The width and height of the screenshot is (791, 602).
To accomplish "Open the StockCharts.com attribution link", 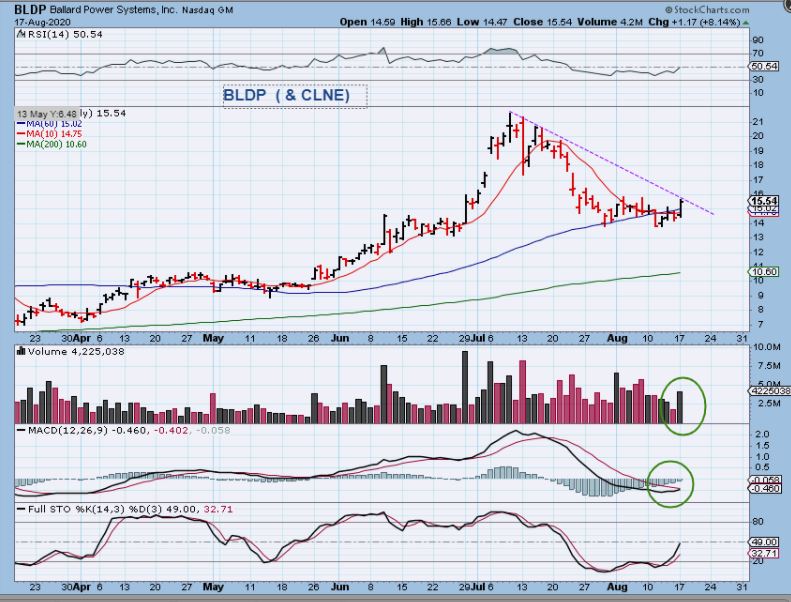I will coord(707,10).
